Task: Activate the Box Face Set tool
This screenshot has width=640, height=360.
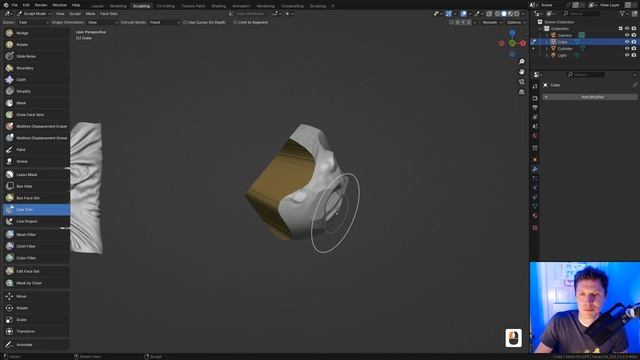Action: (x=36, y=198)
